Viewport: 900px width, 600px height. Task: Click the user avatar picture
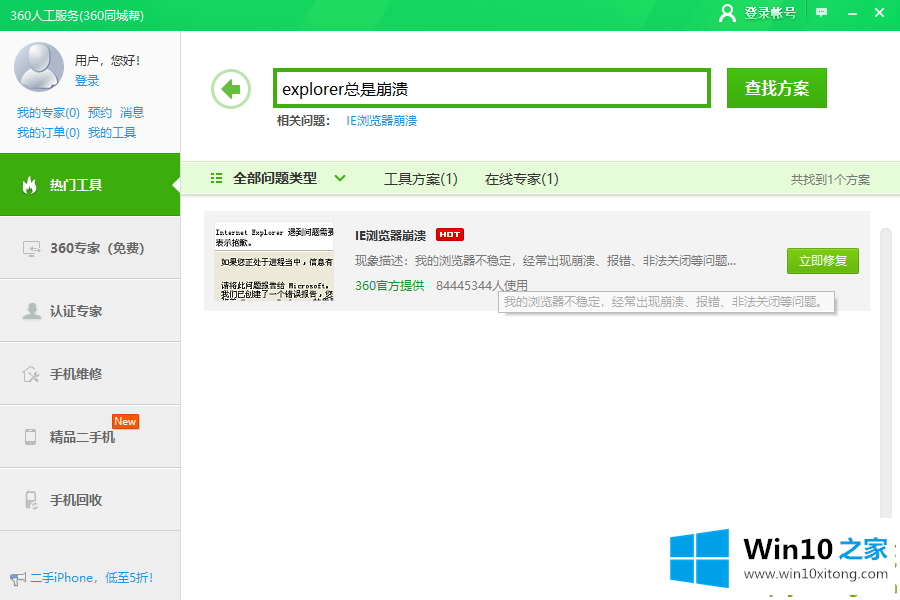click(38, 67)
